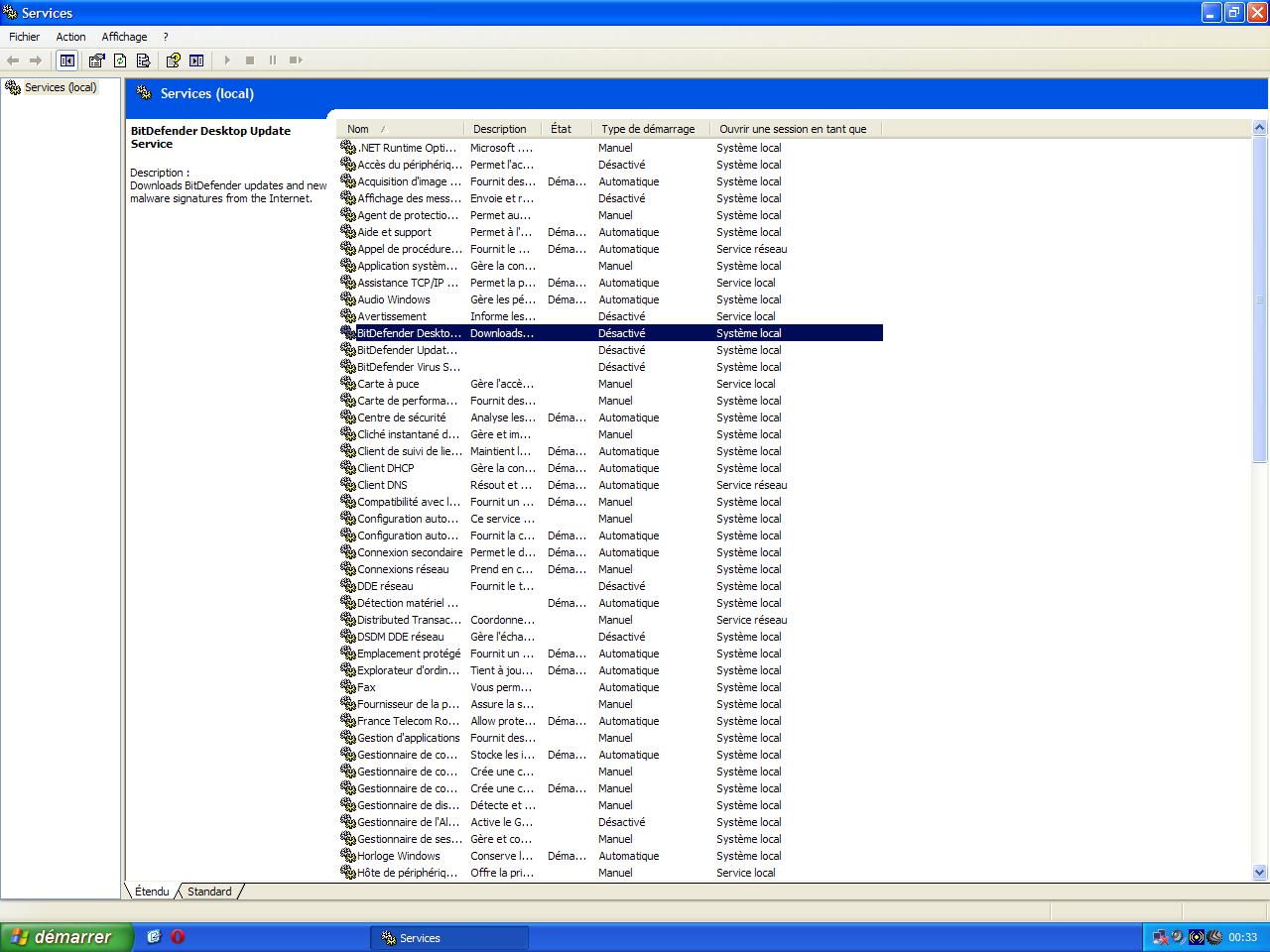Click the Start service play icon
The height and width of the screenshot is (952, 1270).
[227, 60]
